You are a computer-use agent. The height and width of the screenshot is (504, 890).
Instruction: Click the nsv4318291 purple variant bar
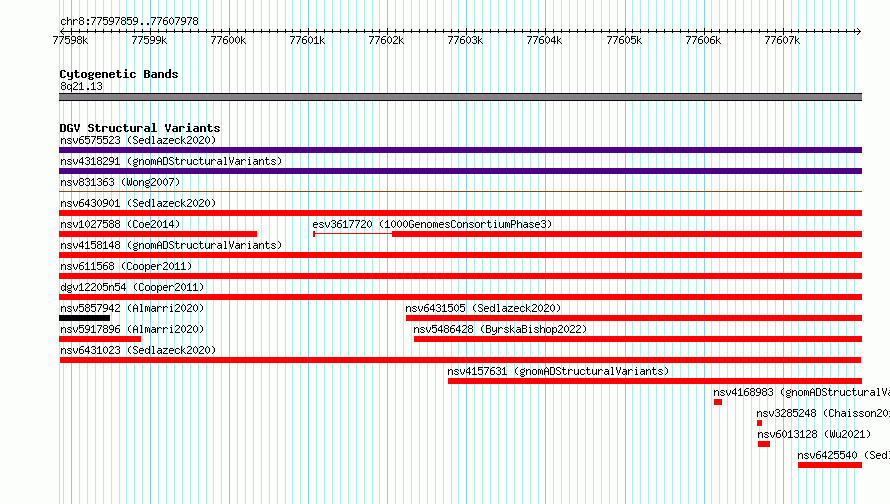pyautogui.click(x=460, y=171)
